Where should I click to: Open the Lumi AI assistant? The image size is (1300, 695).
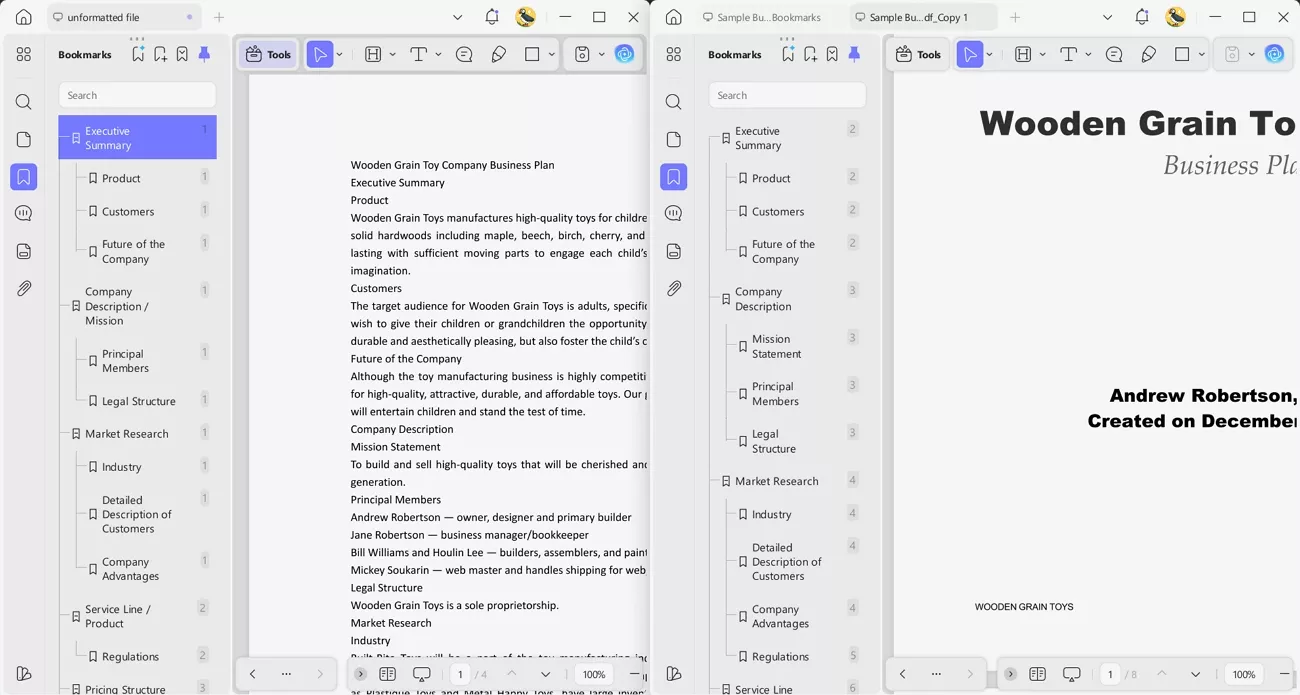point(624,54)
